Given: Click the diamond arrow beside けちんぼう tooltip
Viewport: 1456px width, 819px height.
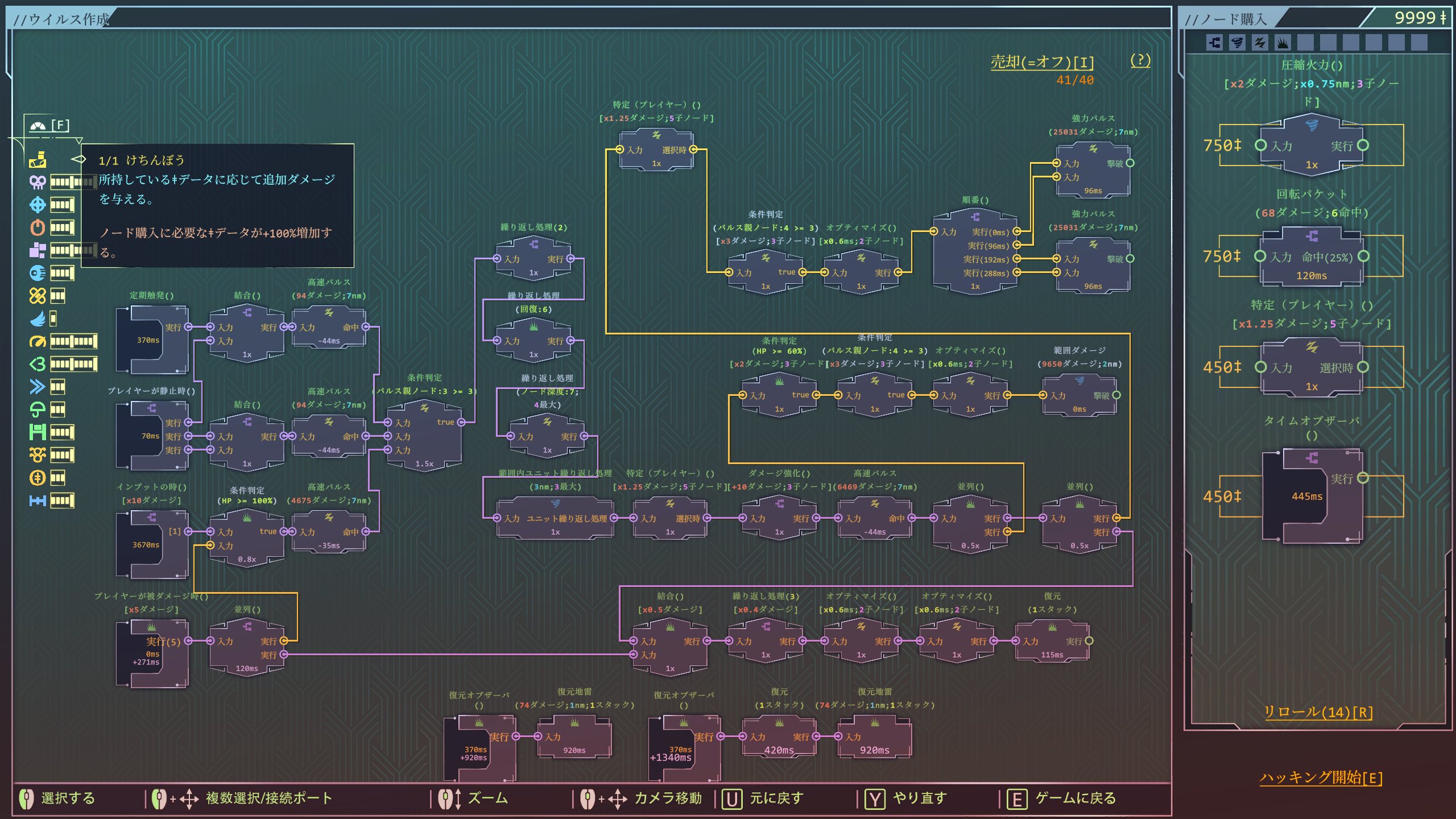Looking at the screenshot, I should click(x=78, y=159).
